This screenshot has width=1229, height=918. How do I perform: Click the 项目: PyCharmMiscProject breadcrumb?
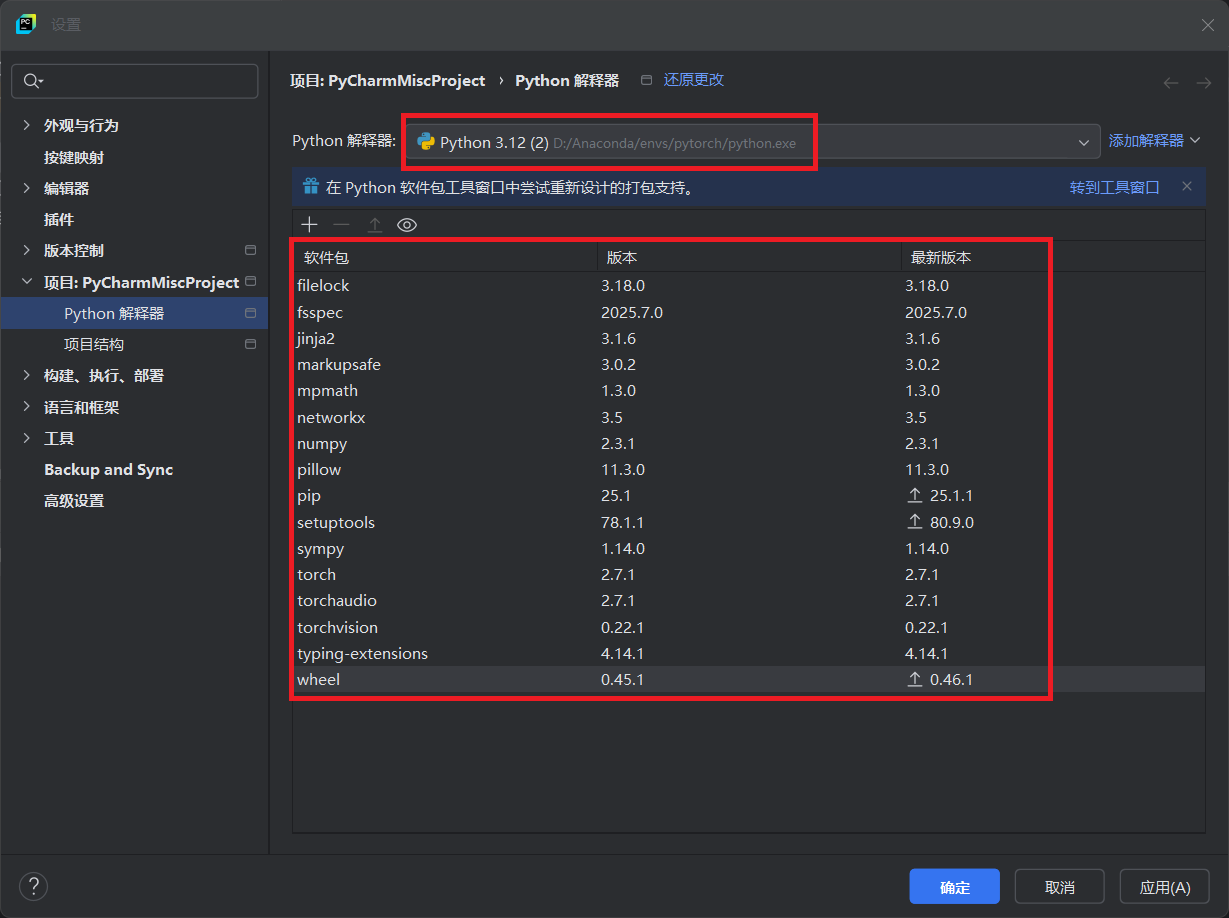387,80
